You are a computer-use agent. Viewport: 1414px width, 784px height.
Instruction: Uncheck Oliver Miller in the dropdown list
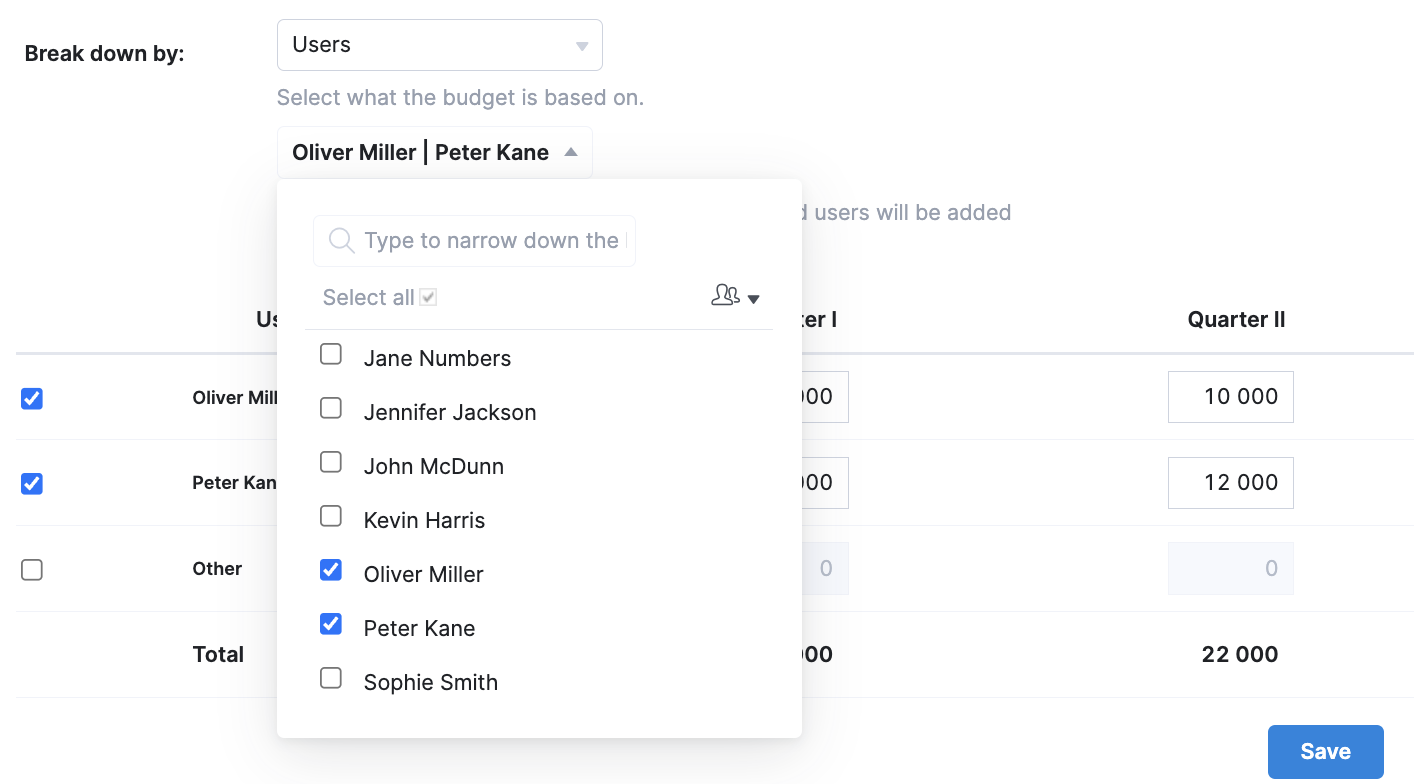331,570
